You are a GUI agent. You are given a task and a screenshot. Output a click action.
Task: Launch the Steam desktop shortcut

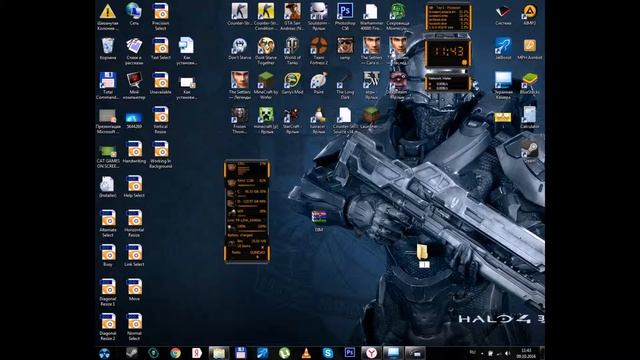(x=529, y=150)
